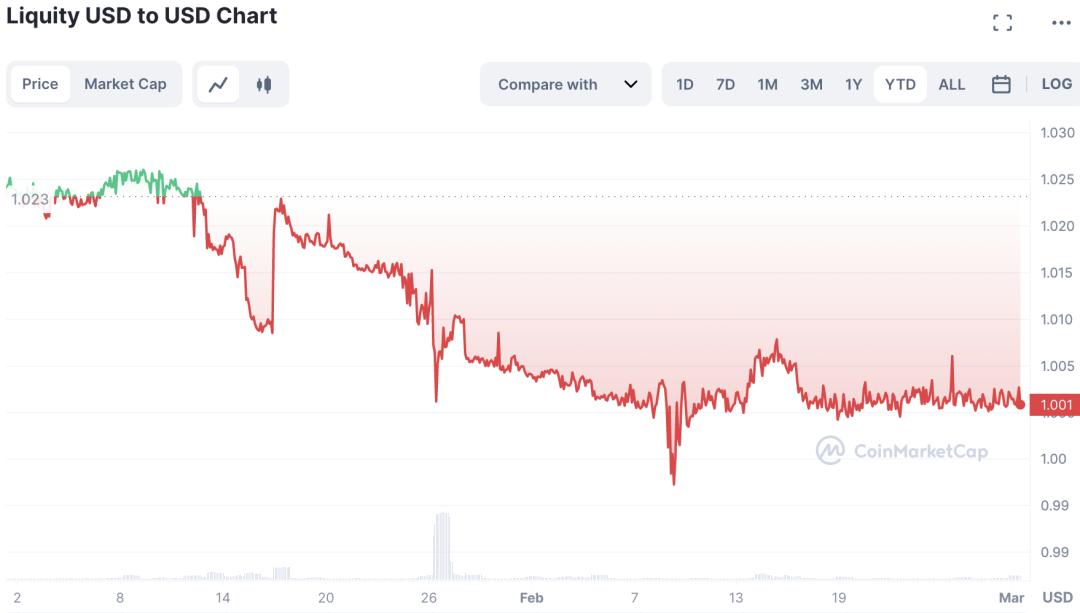Select the Price view toggle
The width and height of the screenshot is (1080, 613).
point(40,84)
